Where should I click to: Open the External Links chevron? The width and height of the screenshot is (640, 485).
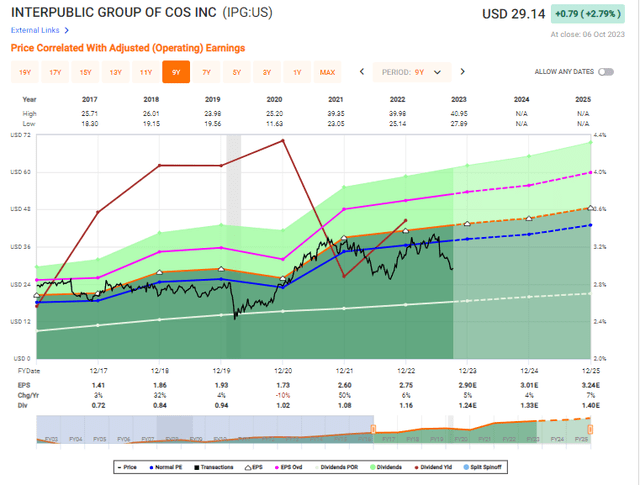click(x=67, y=30)
